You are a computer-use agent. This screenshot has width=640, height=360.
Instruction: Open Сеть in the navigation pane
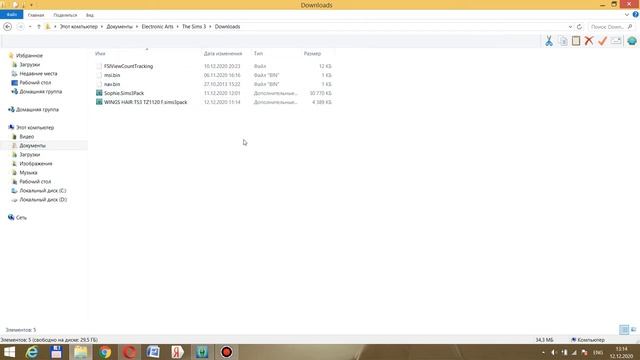pyautogui.click(x=21, y=217)
